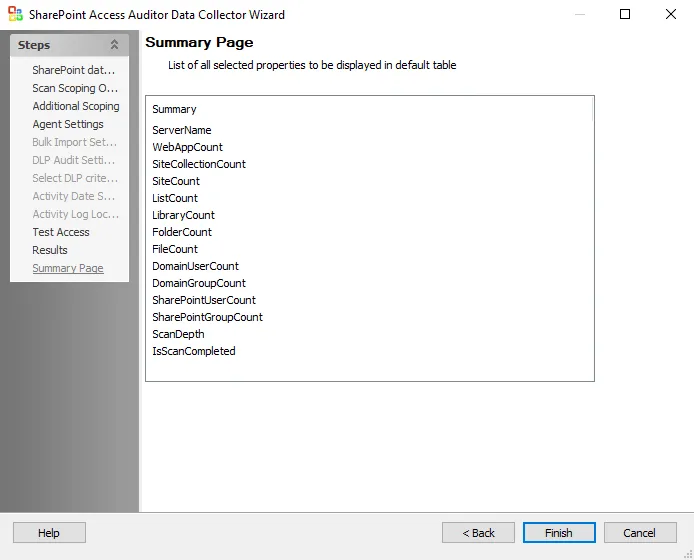Open the SharePoint data step
694x560 pixels.
click(73, 70)
